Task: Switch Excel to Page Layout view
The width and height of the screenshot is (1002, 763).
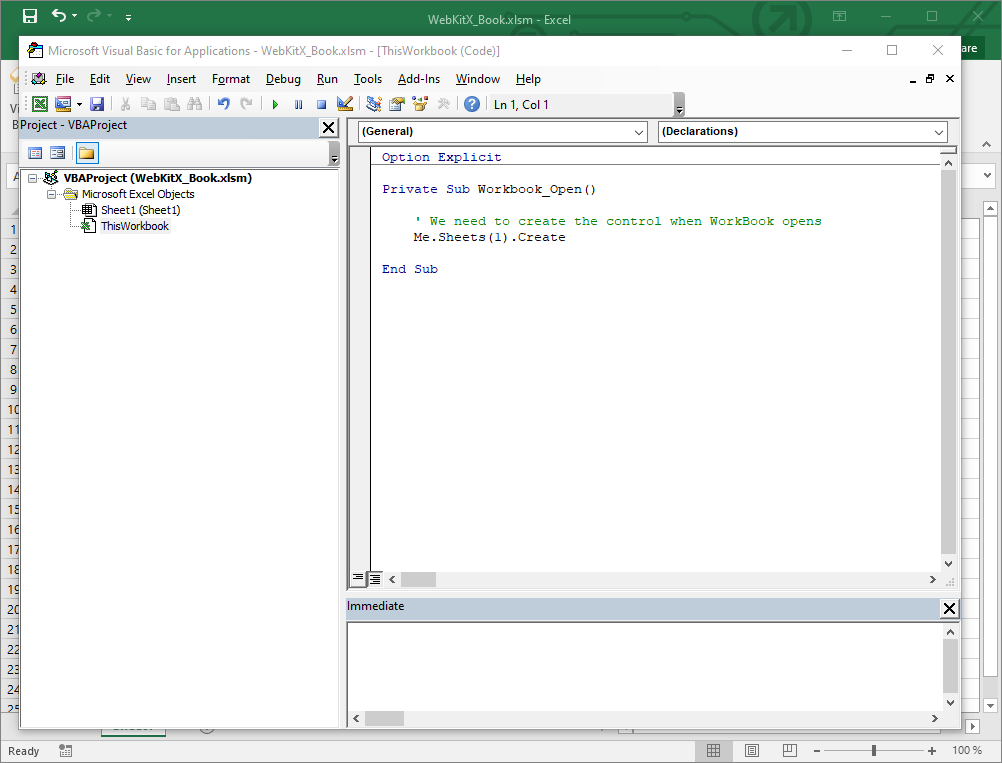Action: click(x=752, y=750)
